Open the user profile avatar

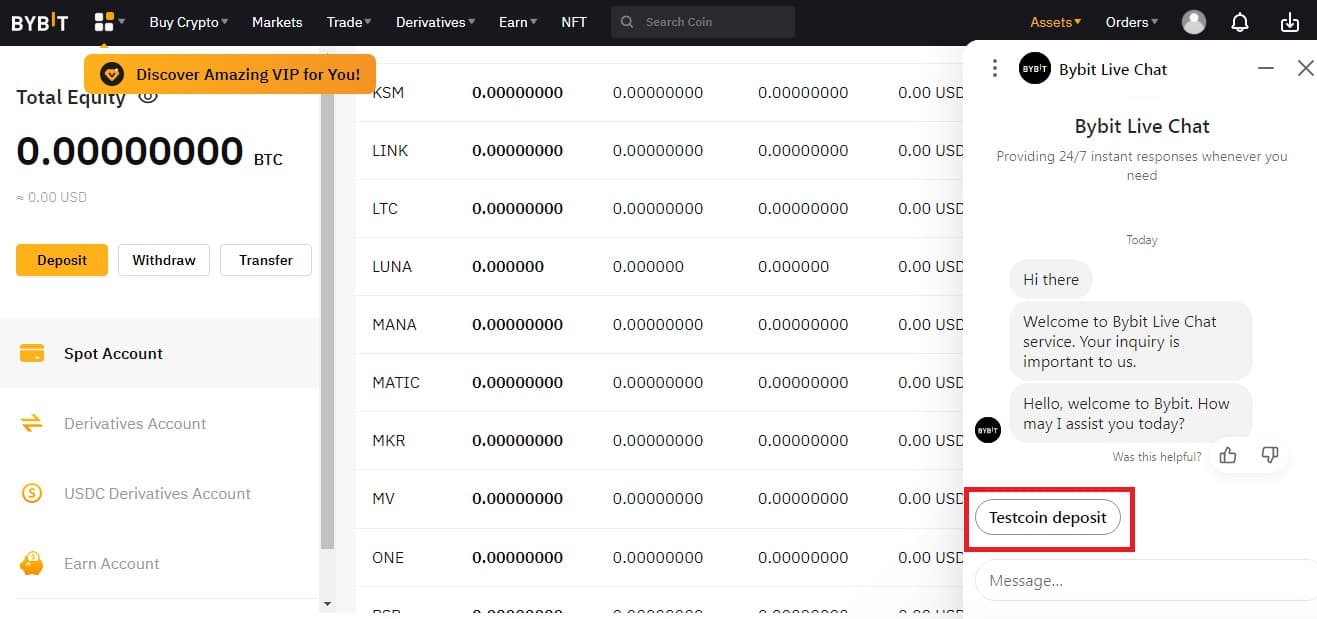(x=1194, y=22)
